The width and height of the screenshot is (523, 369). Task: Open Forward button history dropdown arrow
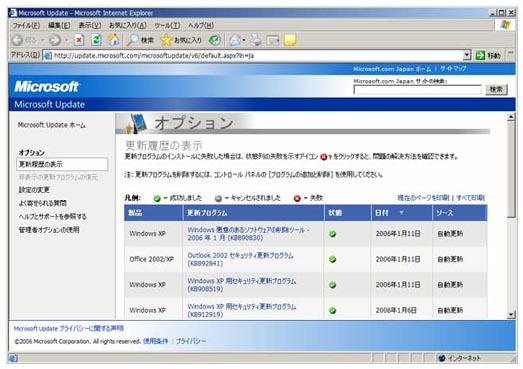(66, 40)
